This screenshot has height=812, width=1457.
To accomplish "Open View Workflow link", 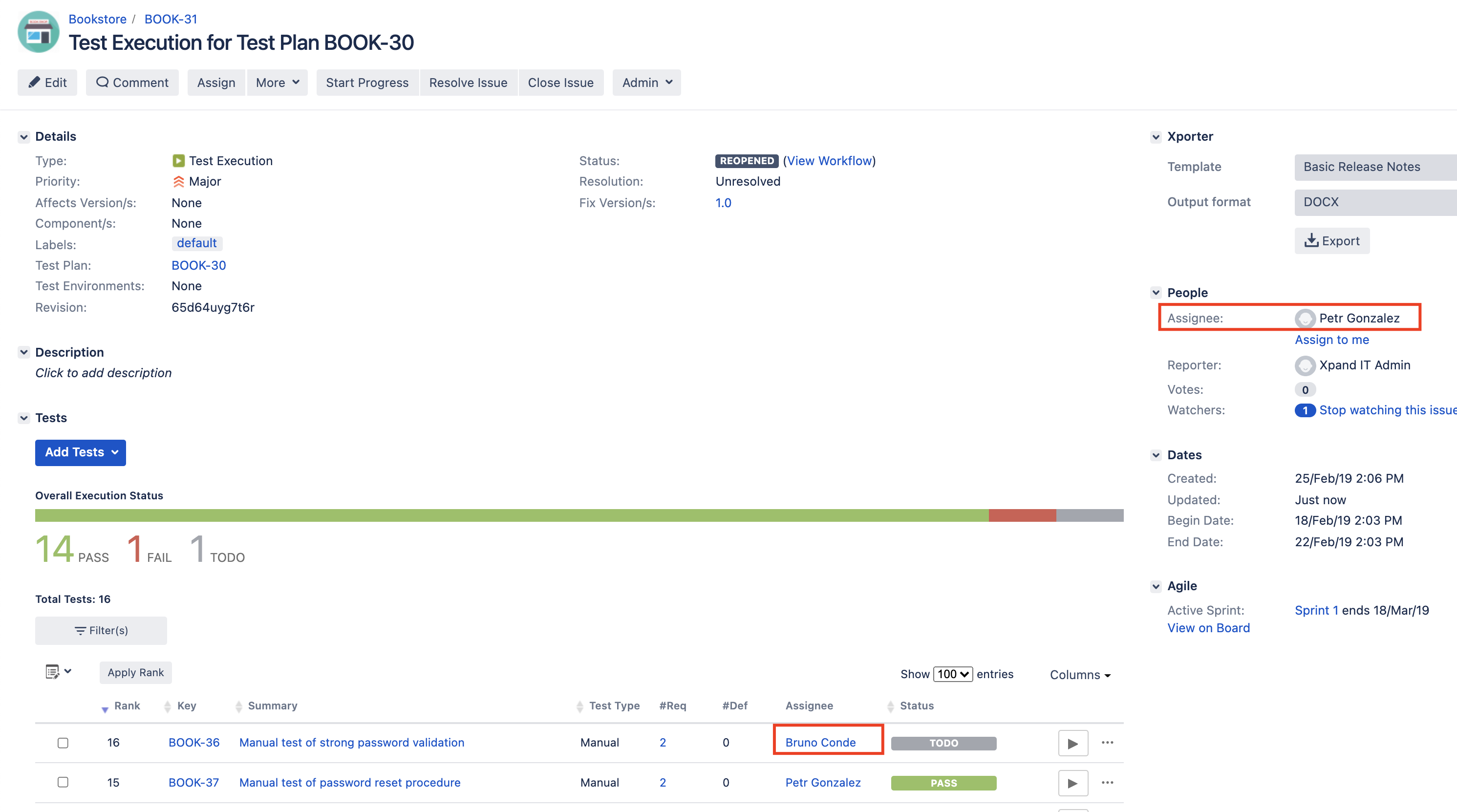I will coord(829,161).
